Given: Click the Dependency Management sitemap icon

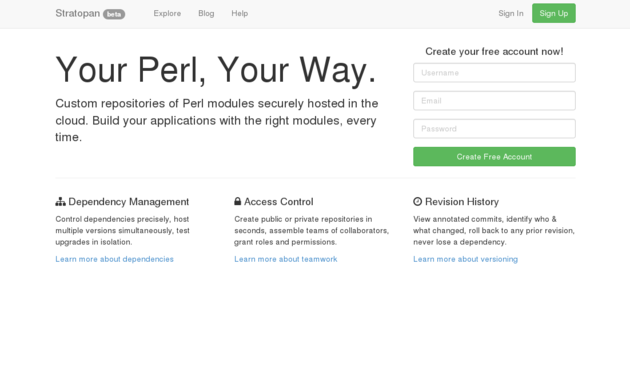Looking at the screenshot, I should coord(60,202).
